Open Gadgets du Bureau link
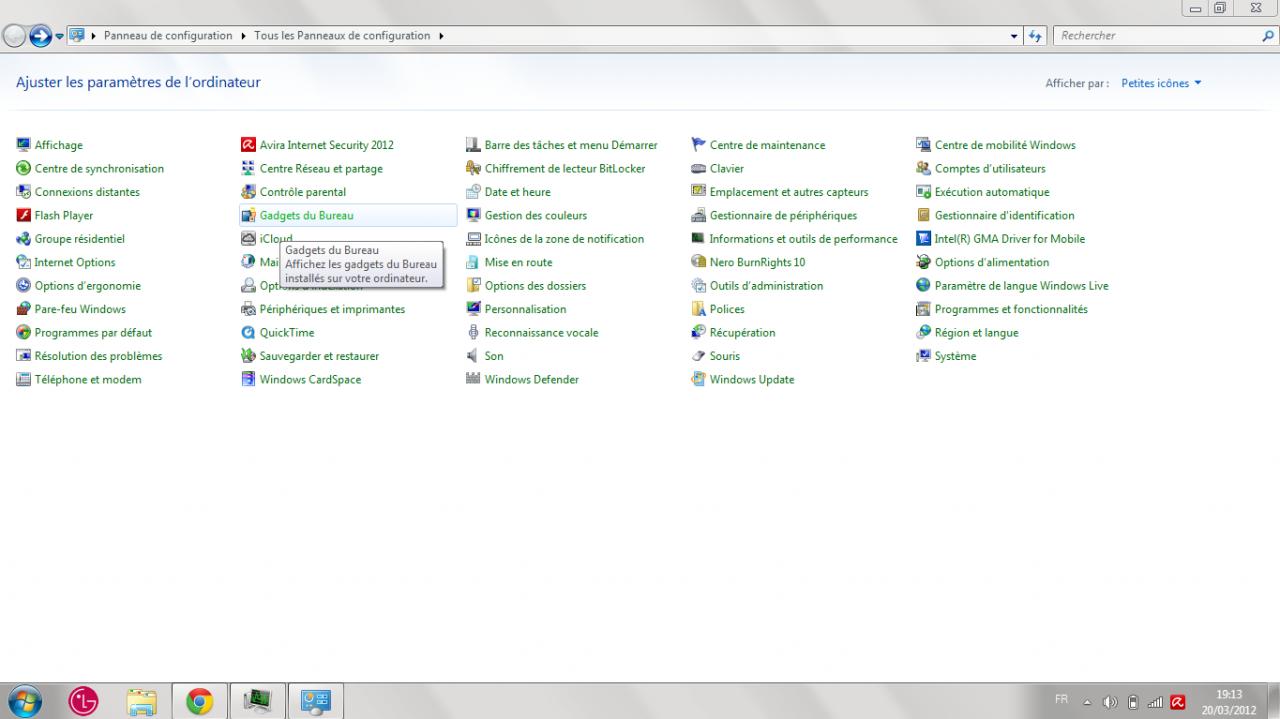1280x719 pixels. click(306, 215)
